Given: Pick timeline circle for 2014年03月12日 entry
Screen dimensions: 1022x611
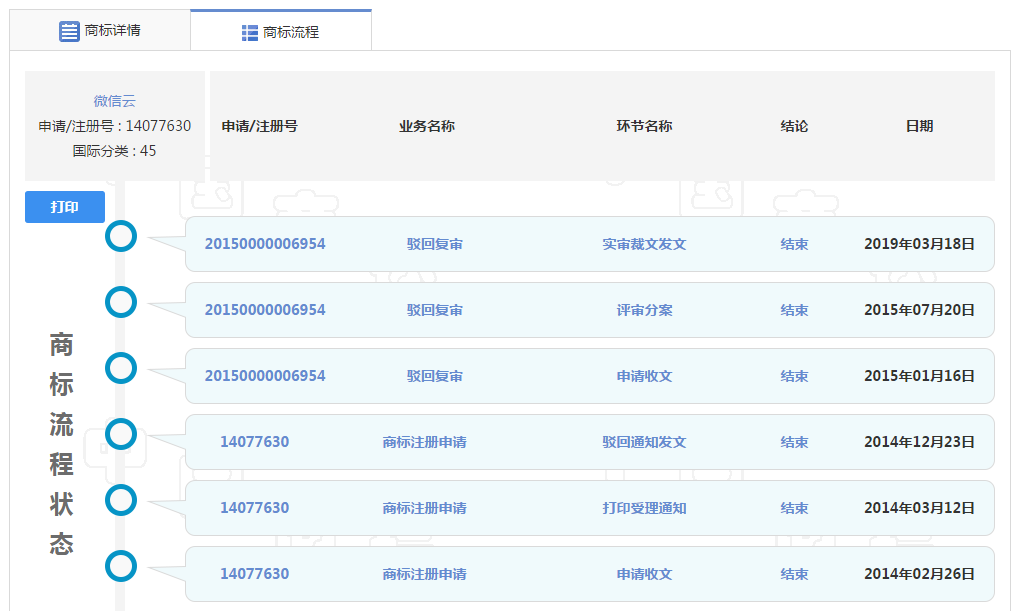Looking at the screenshot, I should 121,500.
